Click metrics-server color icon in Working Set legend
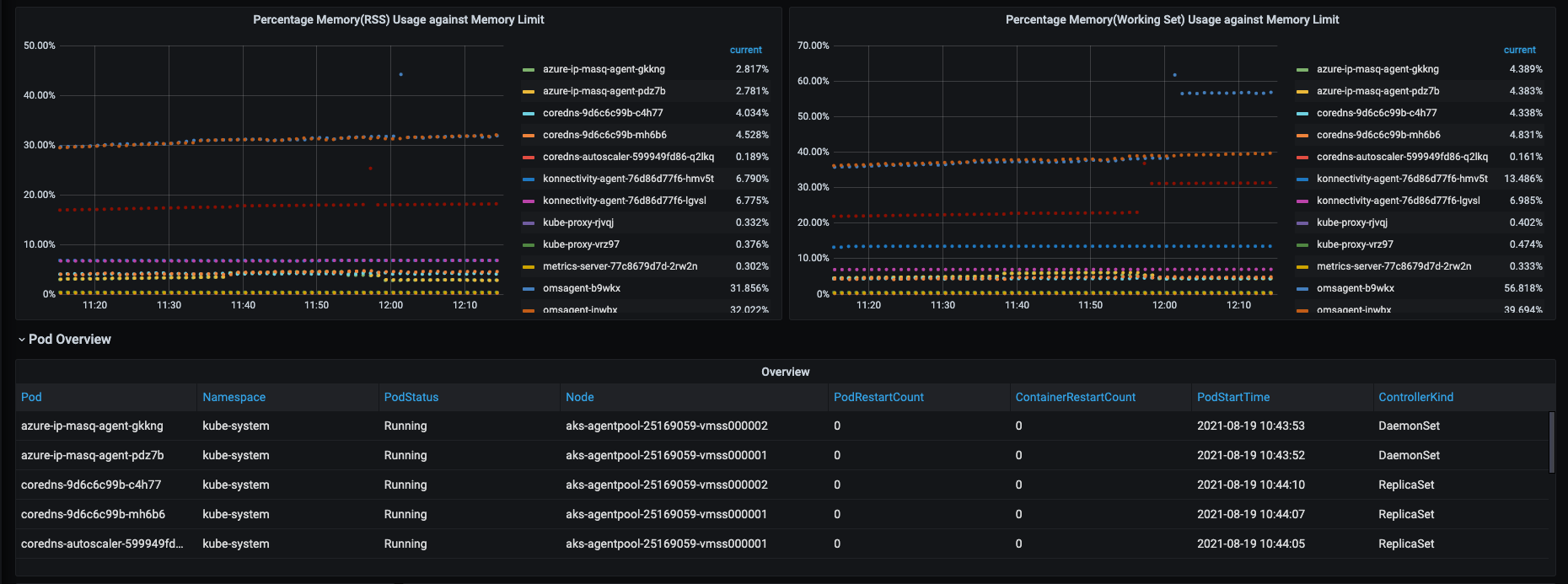 [x=1302, y=267]
